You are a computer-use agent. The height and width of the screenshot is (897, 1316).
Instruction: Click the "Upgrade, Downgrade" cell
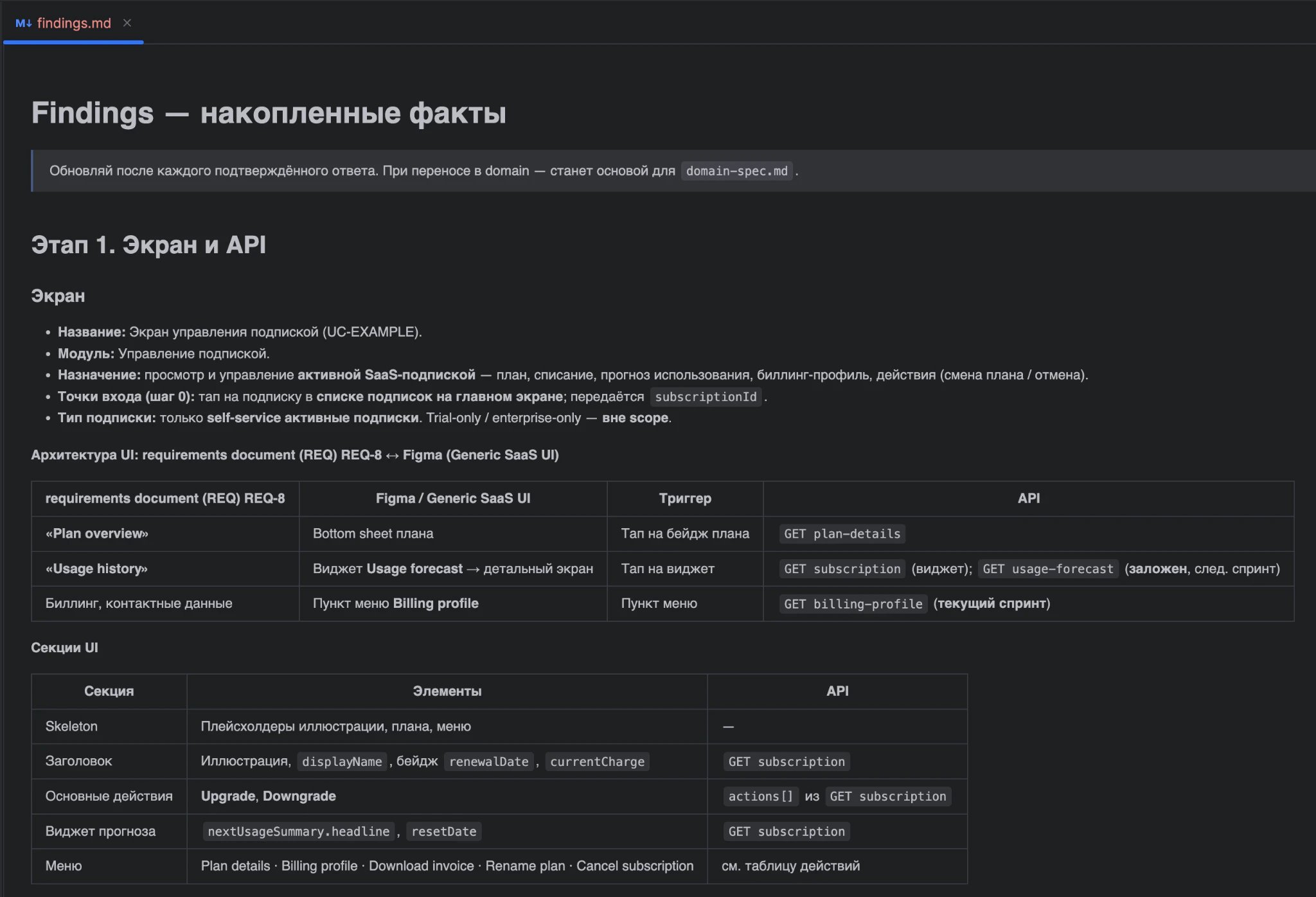point(447,796)
